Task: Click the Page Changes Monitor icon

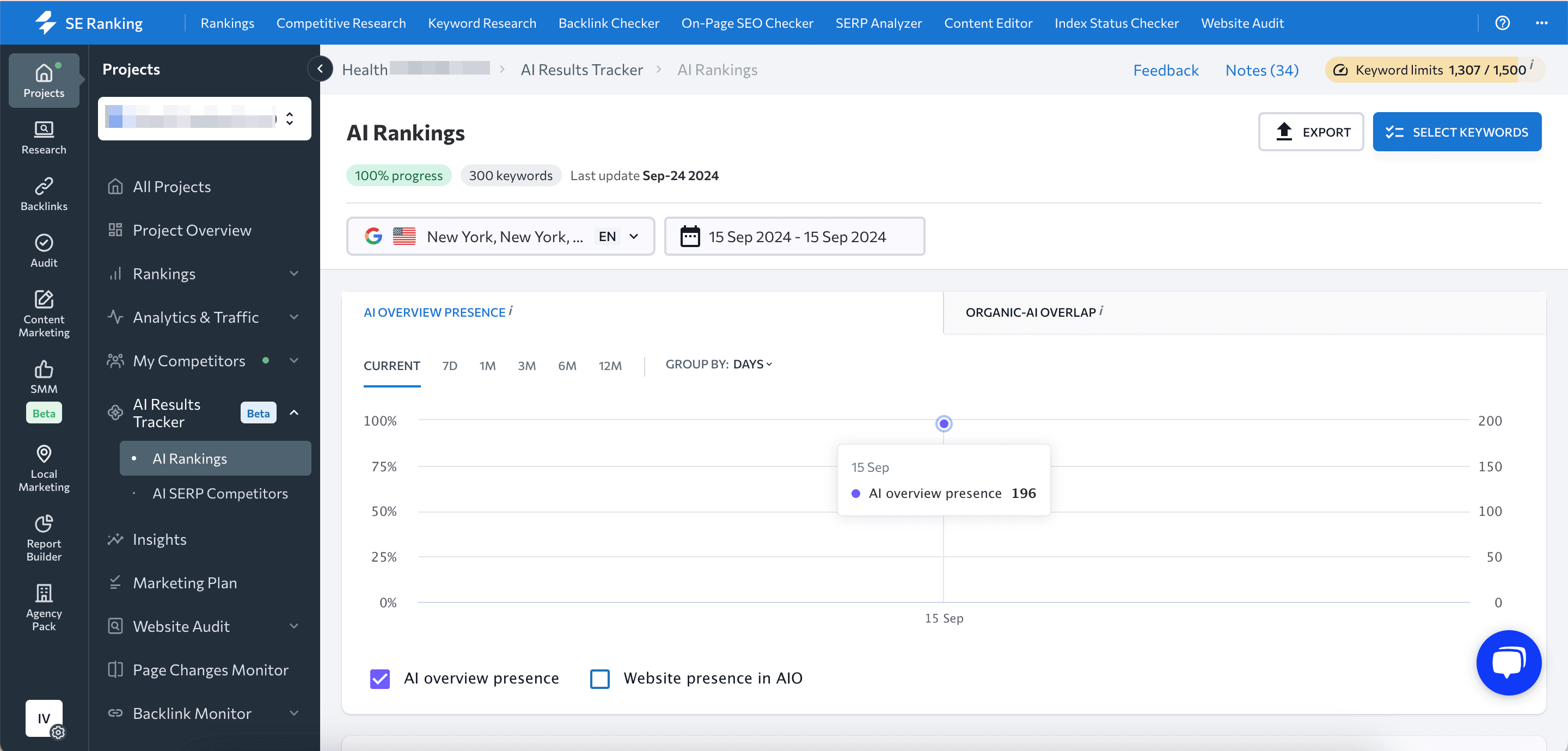Action: pos(115,669)
